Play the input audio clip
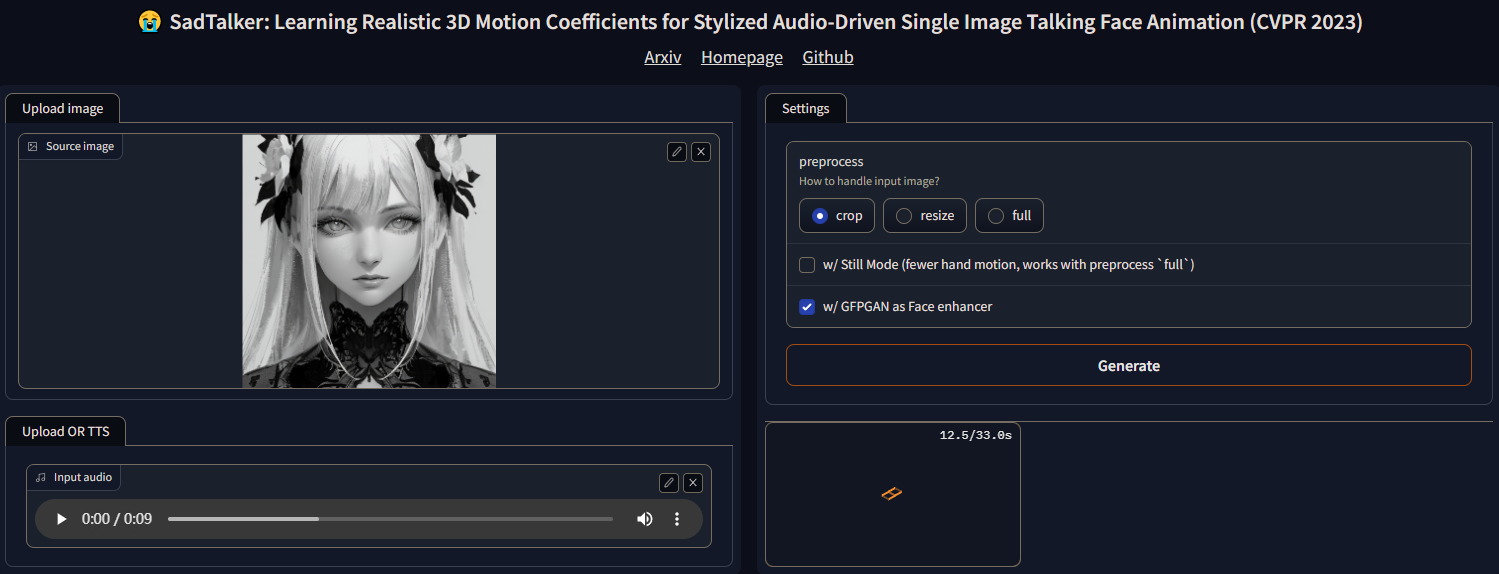Viewport: 1499px width, 574px height. [x=61, y=519]
